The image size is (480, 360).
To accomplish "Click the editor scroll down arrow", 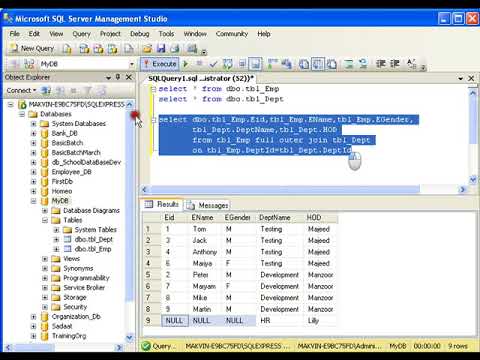I will pyautogui.click(x=473, y=180).
